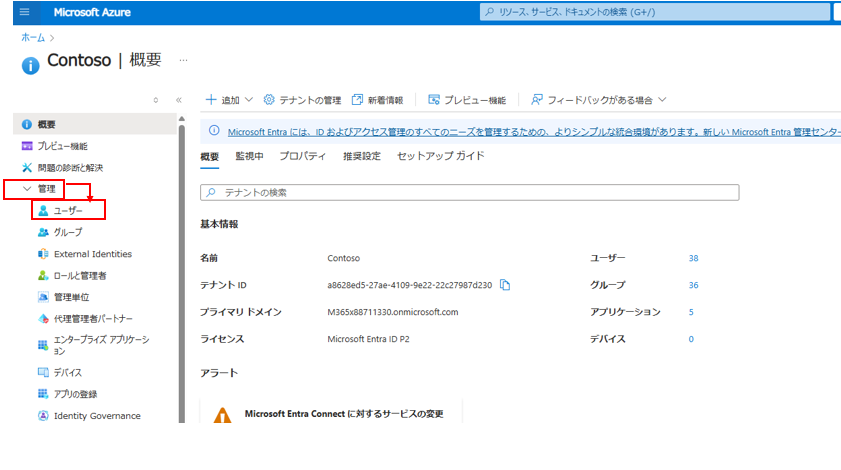This screenshot has width=841, height=470.
Task: Open the hamburger portal menu
Action: click(25, 12)
